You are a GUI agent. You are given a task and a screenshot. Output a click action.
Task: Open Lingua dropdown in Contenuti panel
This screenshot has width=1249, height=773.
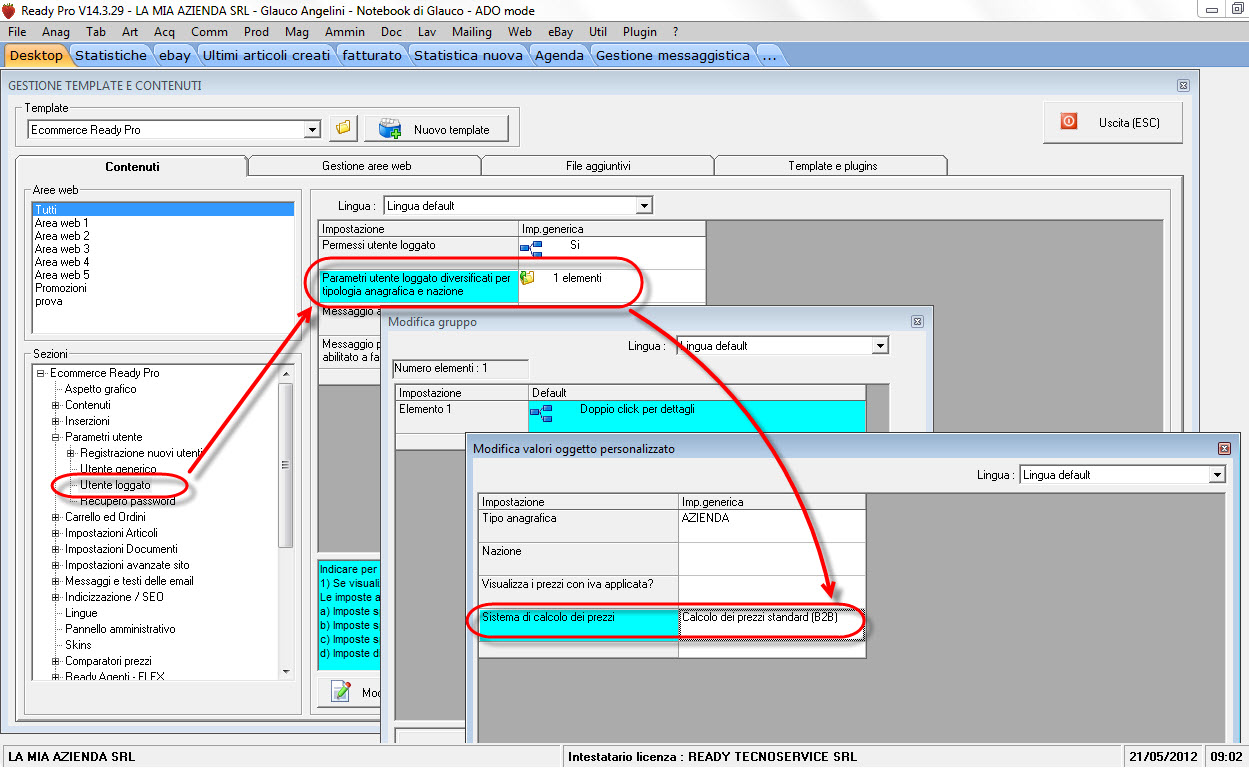[644, 206]
